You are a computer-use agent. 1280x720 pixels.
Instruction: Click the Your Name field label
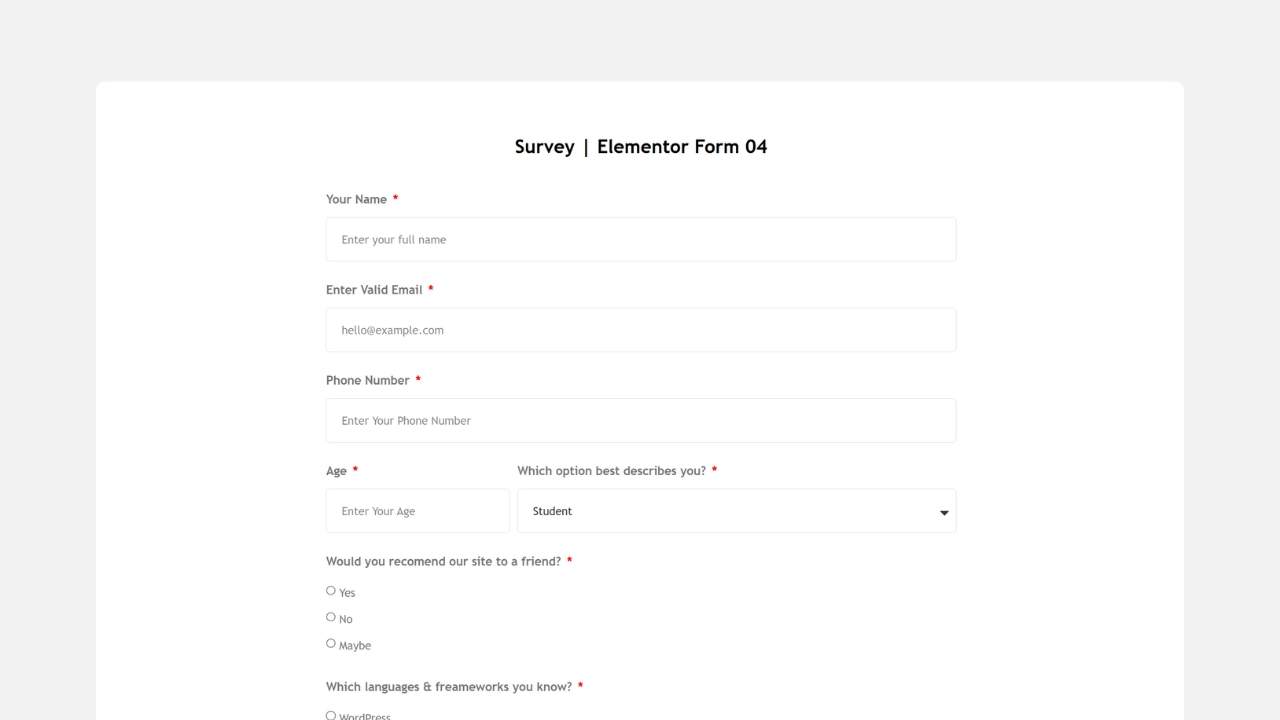pos(356,199)
